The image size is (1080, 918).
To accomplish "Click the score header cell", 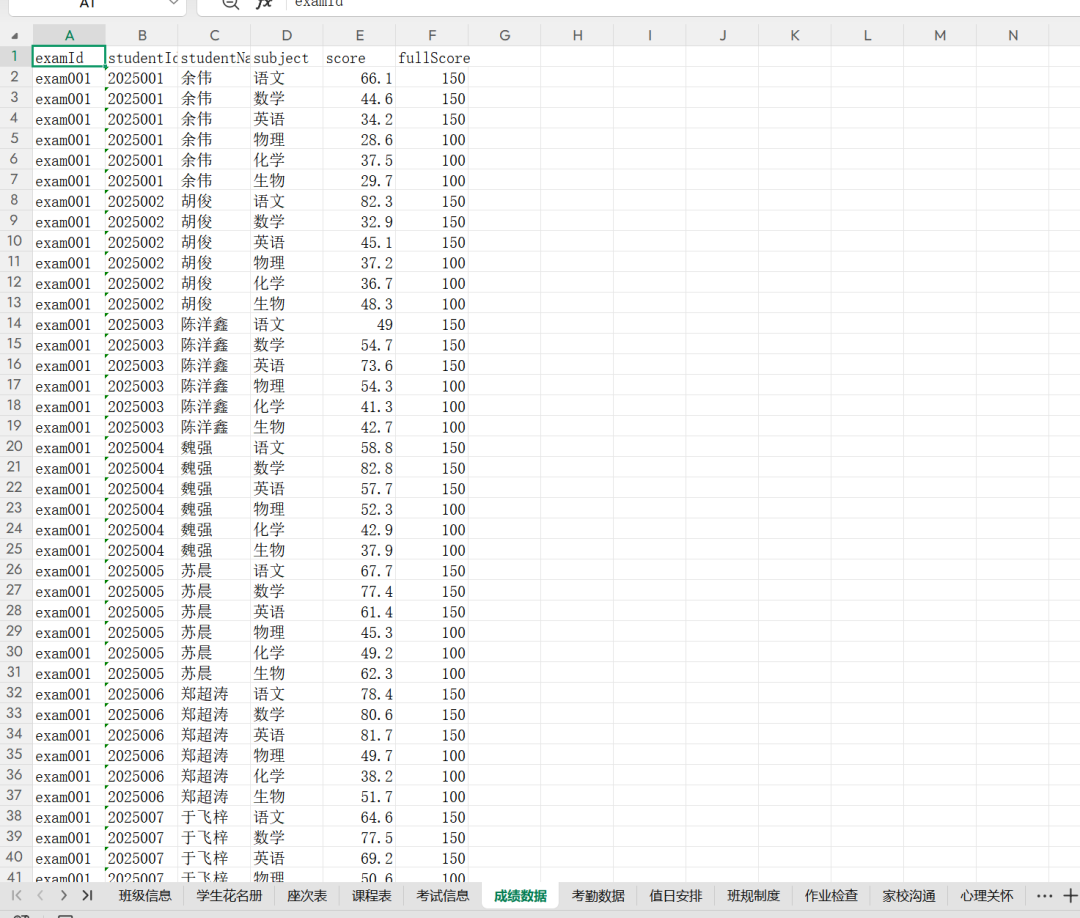I will tap(360, 57).
